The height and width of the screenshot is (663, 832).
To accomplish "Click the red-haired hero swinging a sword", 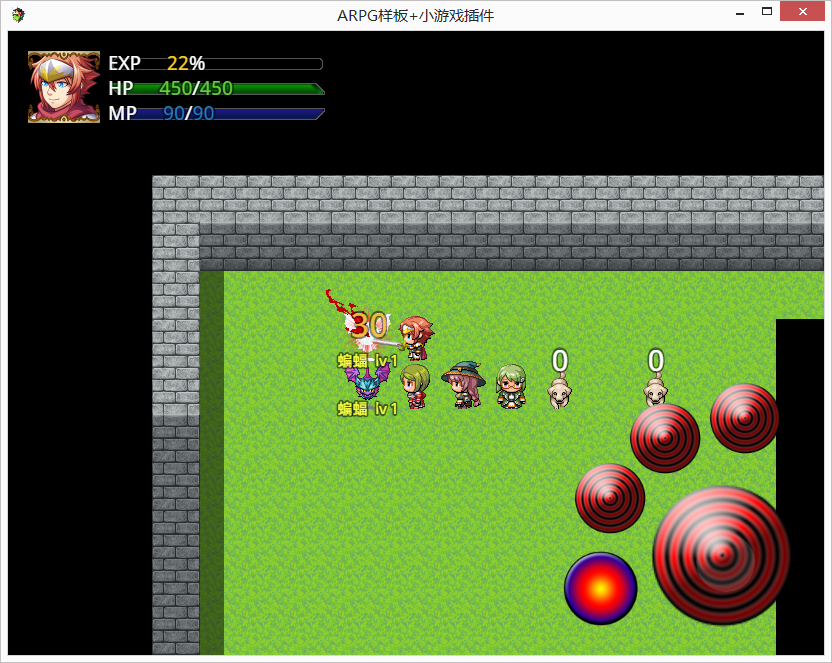I will click(x=415, y=337).
